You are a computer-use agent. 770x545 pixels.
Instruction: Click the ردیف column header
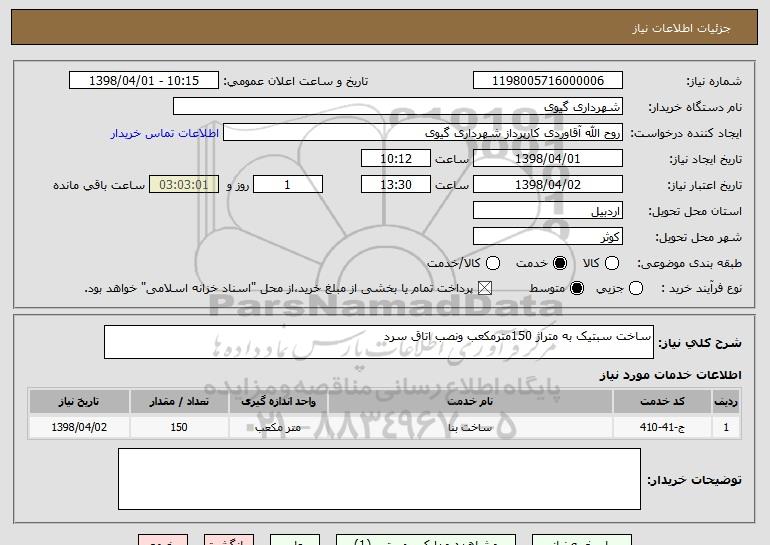[726, 402]
